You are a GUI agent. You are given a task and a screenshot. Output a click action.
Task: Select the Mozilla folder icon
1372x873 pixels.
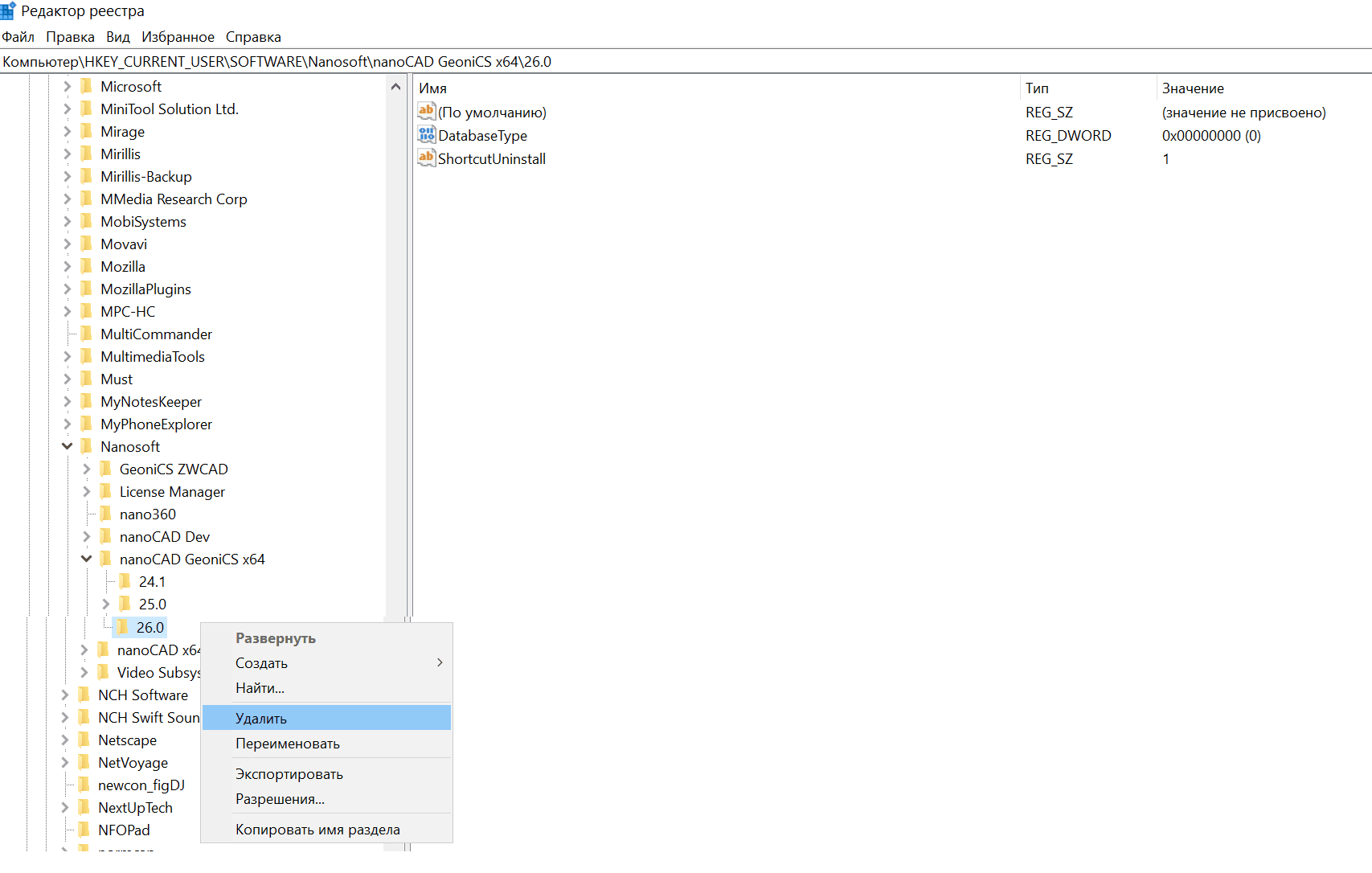[86, 266]
